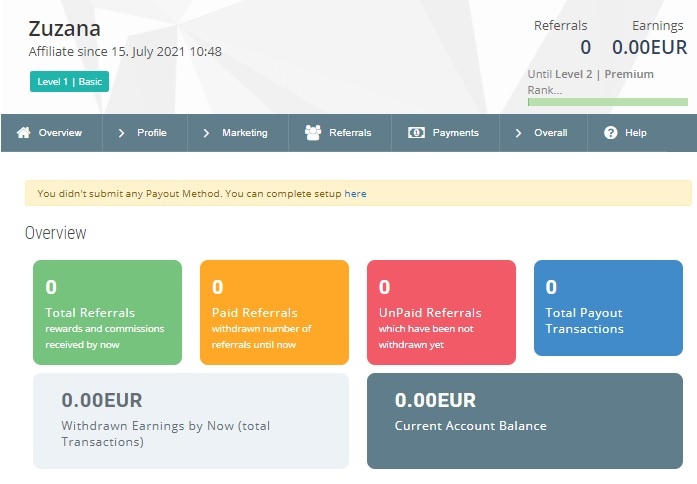Click the Withdrawn Earnings by Now panel
The height and width of the screenshot is (484, 697).
(x=191, y=421)
